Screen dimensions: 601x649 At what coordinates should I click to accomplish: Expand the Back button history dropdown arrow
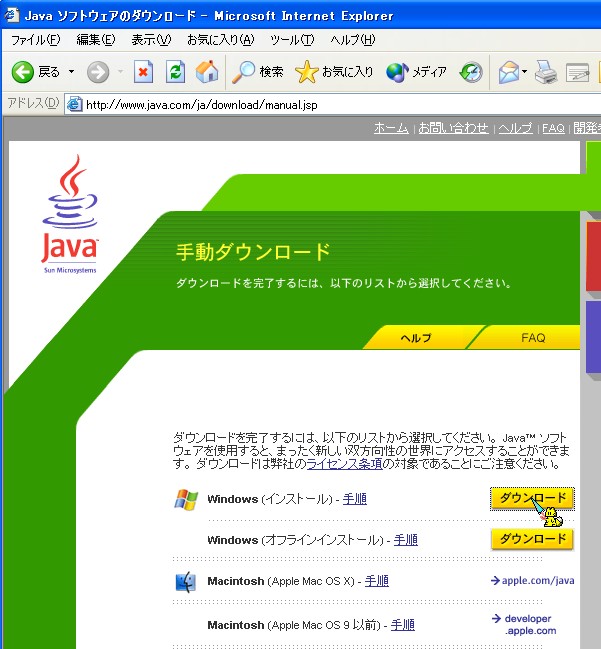point(71,72)
